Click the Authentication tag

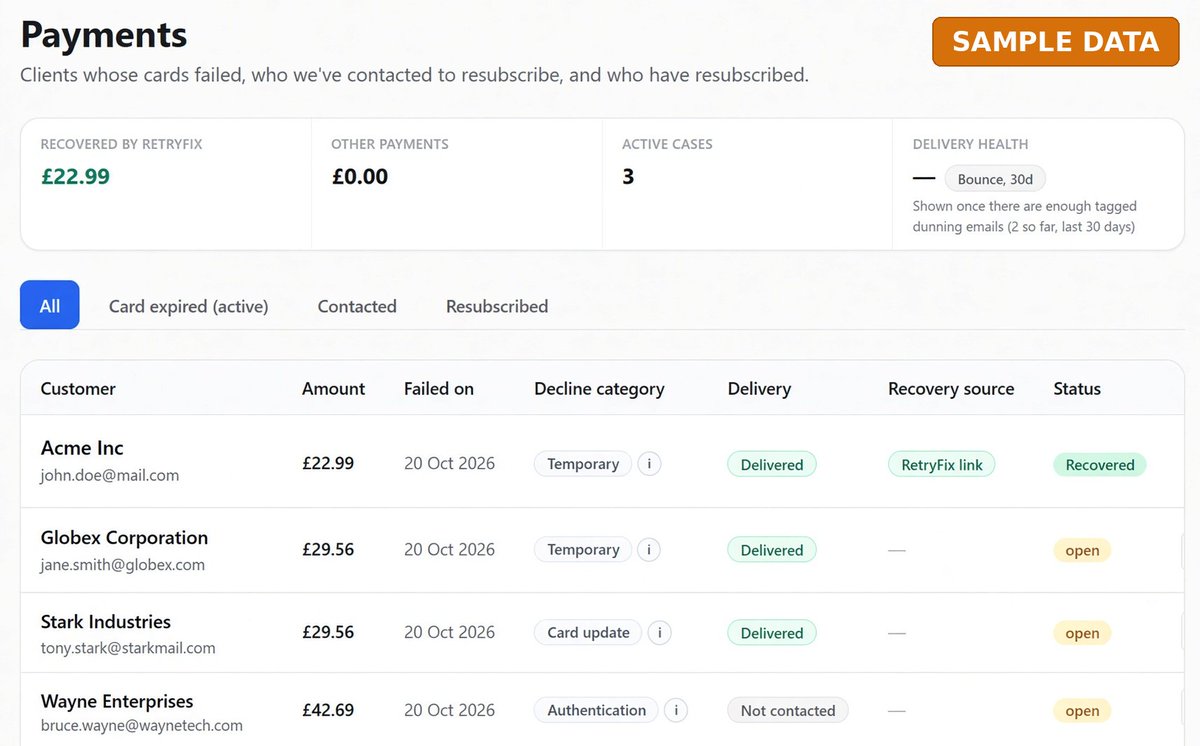(597, 711)
